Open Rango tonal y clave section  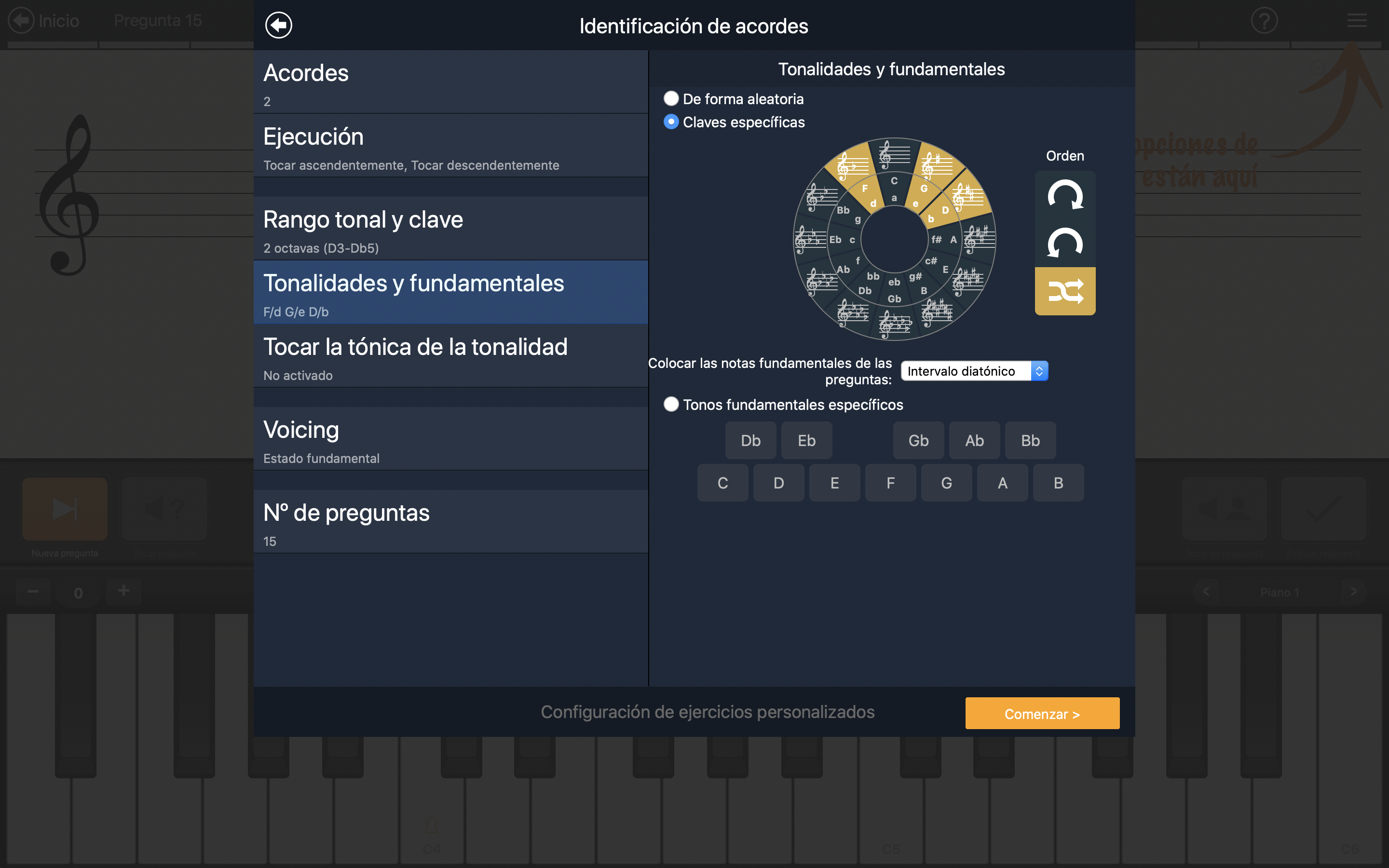click(450, 229)
